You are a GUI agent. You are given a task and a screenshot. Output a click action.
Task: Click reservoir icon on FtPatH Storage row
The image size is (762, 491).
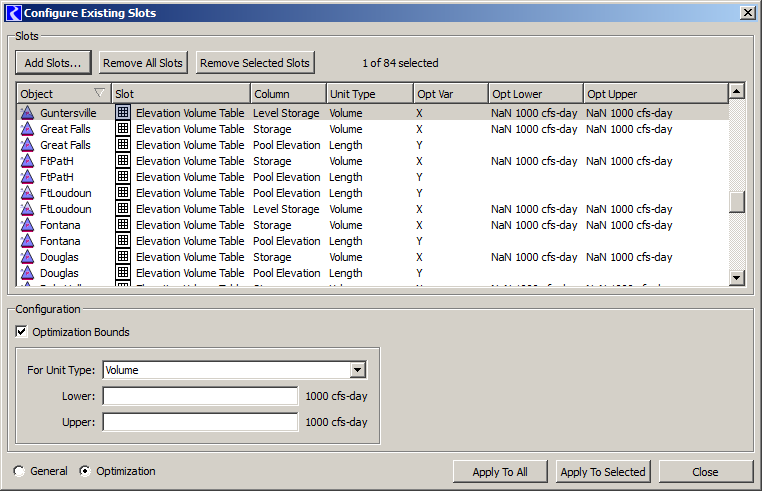click(x=27, y=161)
